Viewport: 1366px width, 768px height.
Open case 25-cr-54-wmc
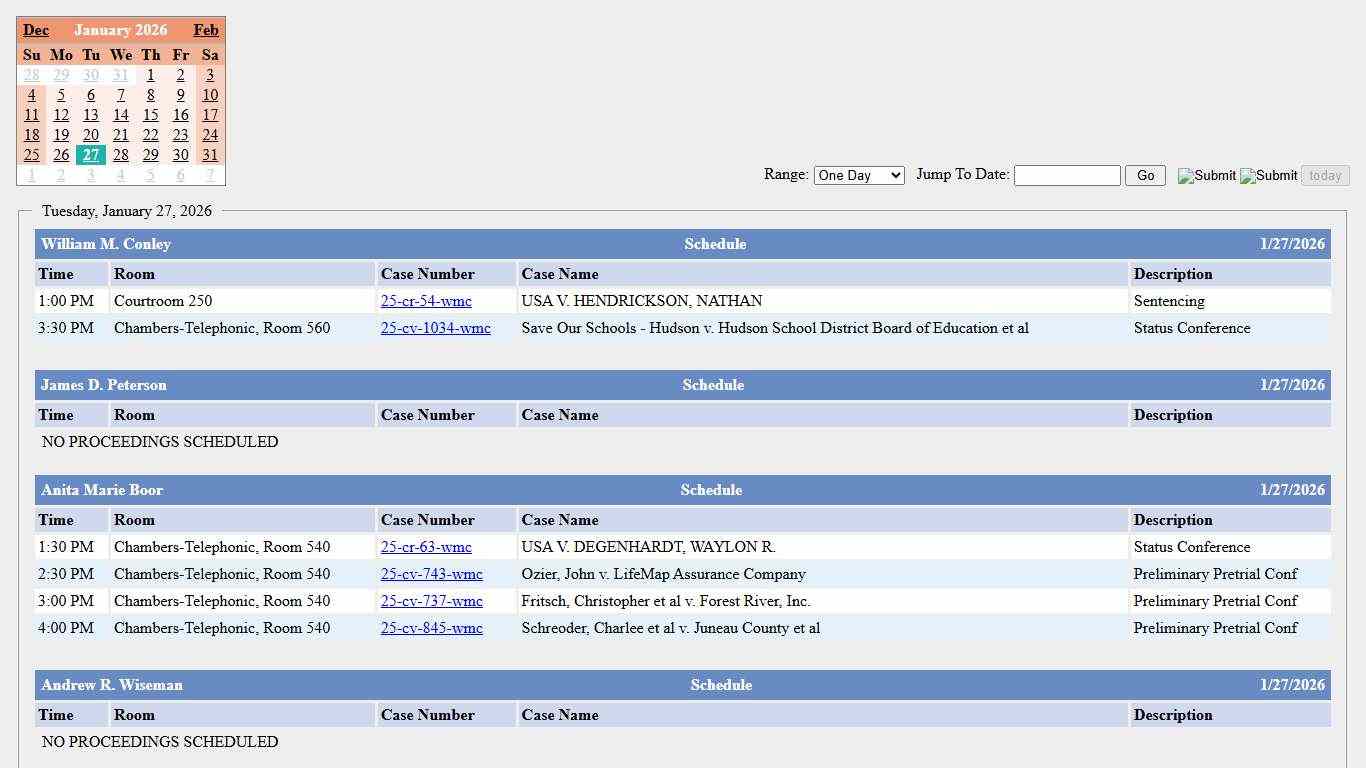pyautogui.click(x=425, y=301)
